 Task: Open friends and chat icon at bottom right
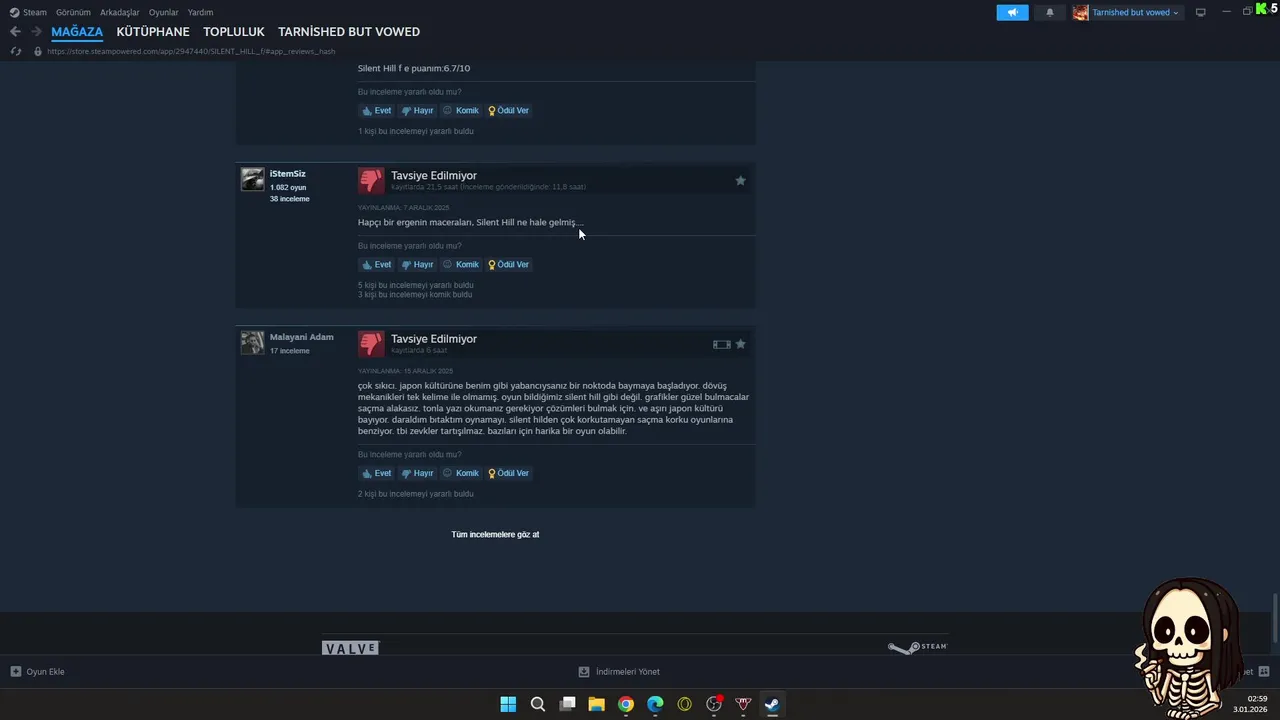(x=1264, y=672)
